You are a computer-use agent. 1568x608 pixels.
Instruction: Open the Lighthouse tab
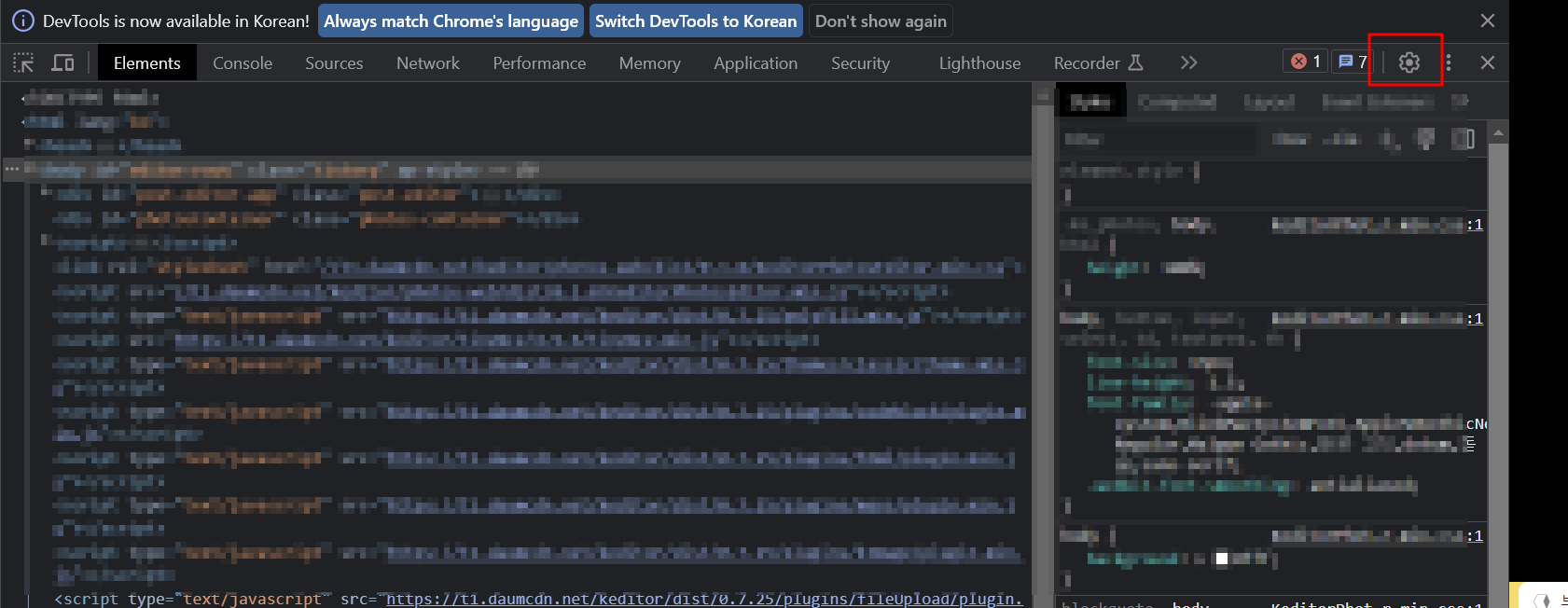point(979,62)
